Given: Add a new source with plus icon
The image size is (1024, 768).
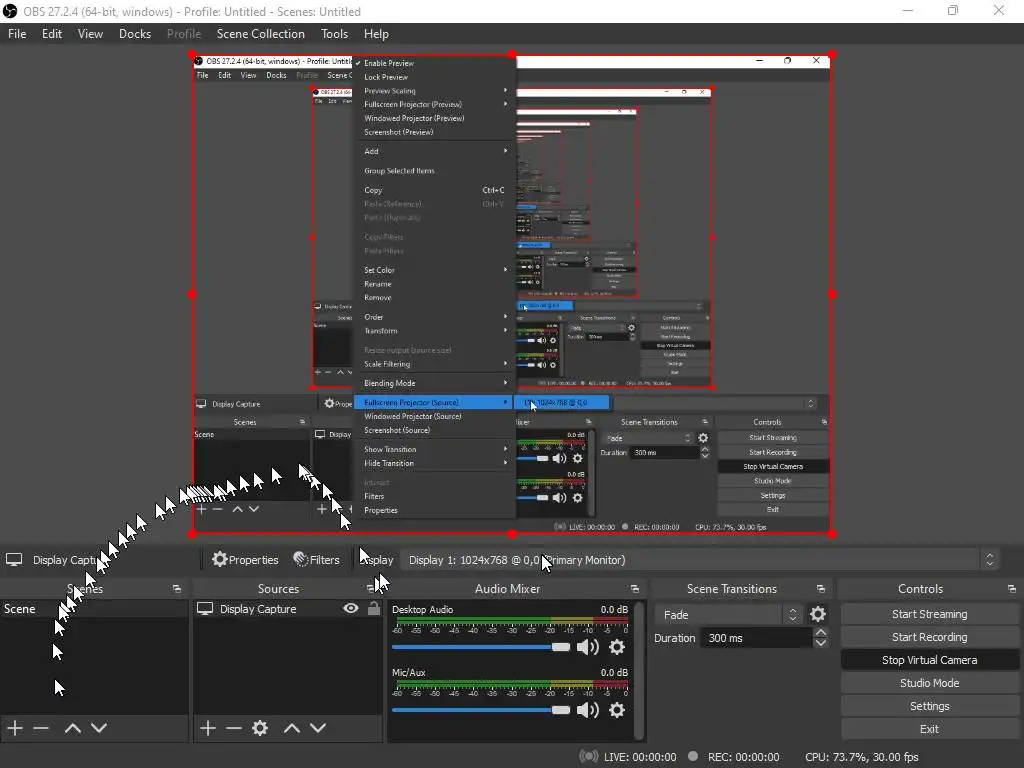Looking at the screenshot, I should tap(208, 728).
